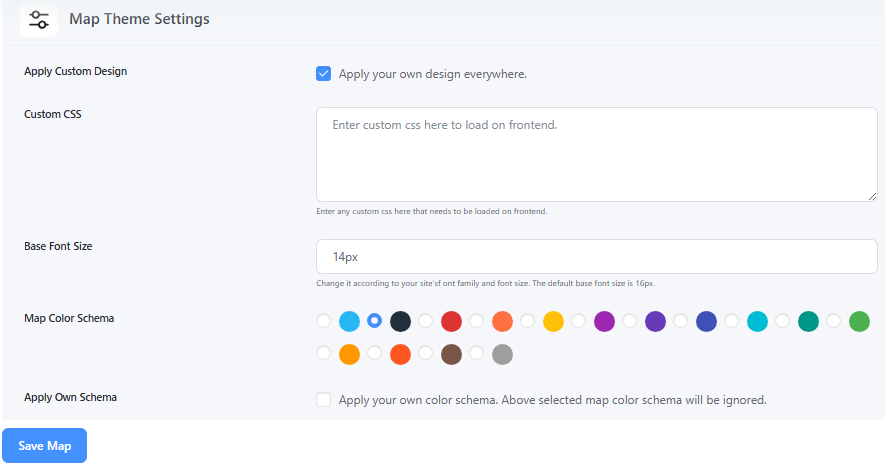Select radio button before the brown swatch
Viewport: 885px width, 466px height.
(x=426, y=353)
